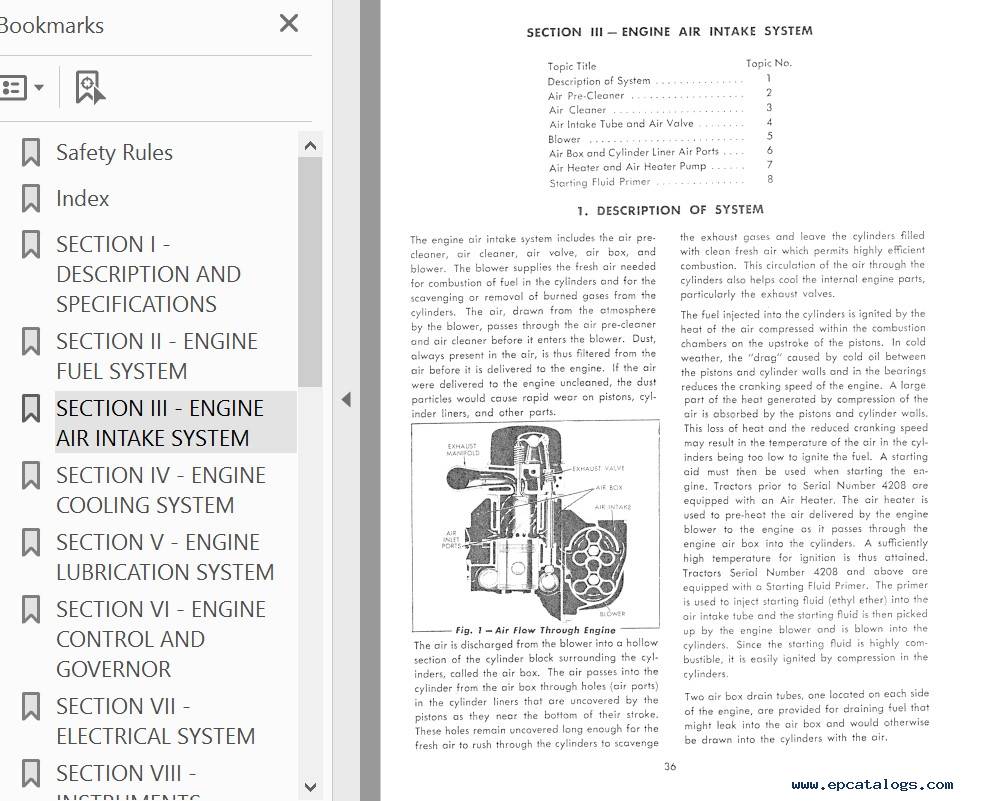This screenshot has width=1004, height=801.
Task: Go to Section VI Engine Control and Governor
Action: (x=161, y=638)
